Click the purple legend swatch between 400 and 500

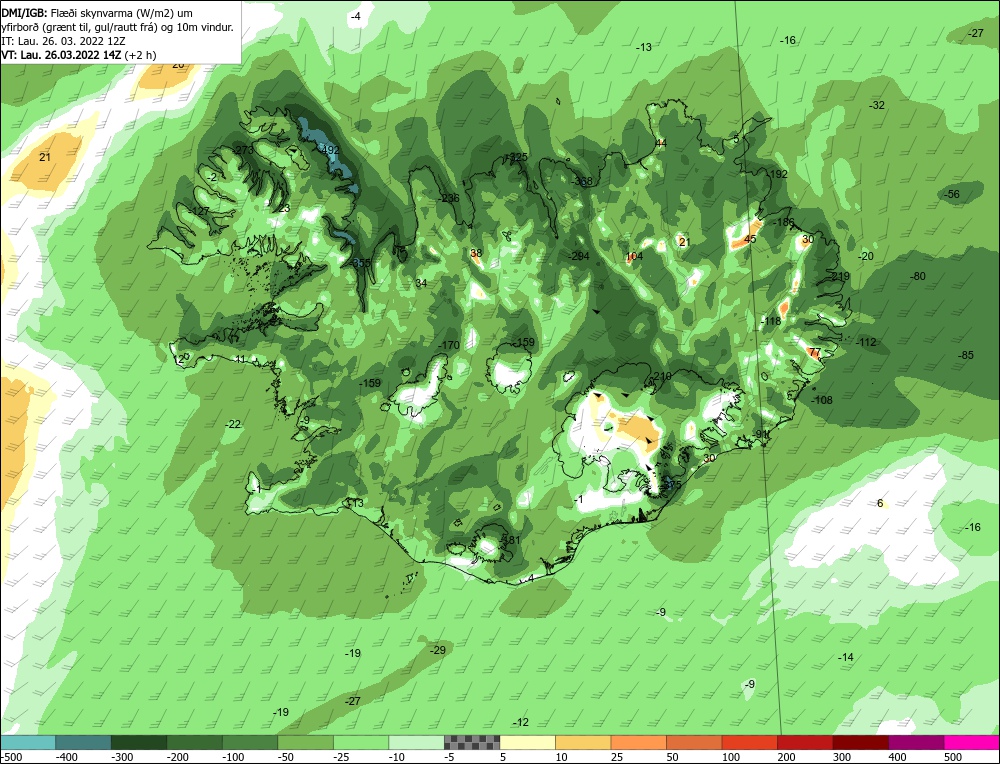(x=916, y=743)
